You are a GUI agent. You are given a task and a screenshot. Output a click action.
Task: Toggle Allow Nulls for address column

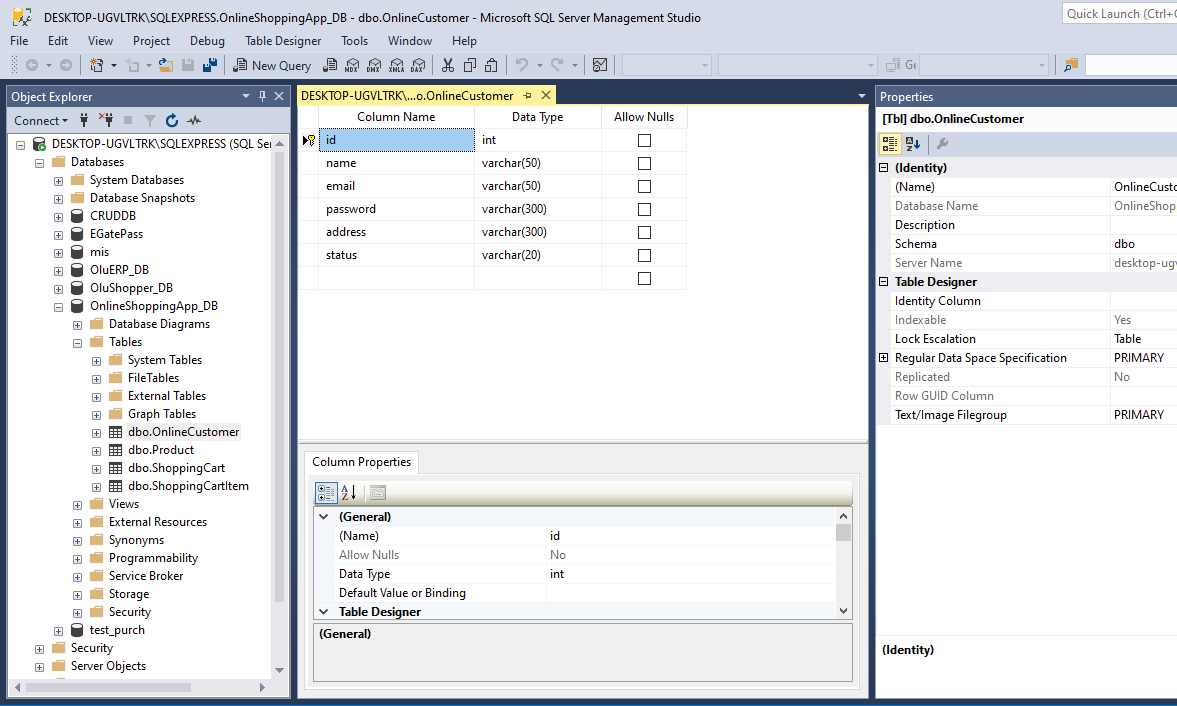click(x=644, y=233)
